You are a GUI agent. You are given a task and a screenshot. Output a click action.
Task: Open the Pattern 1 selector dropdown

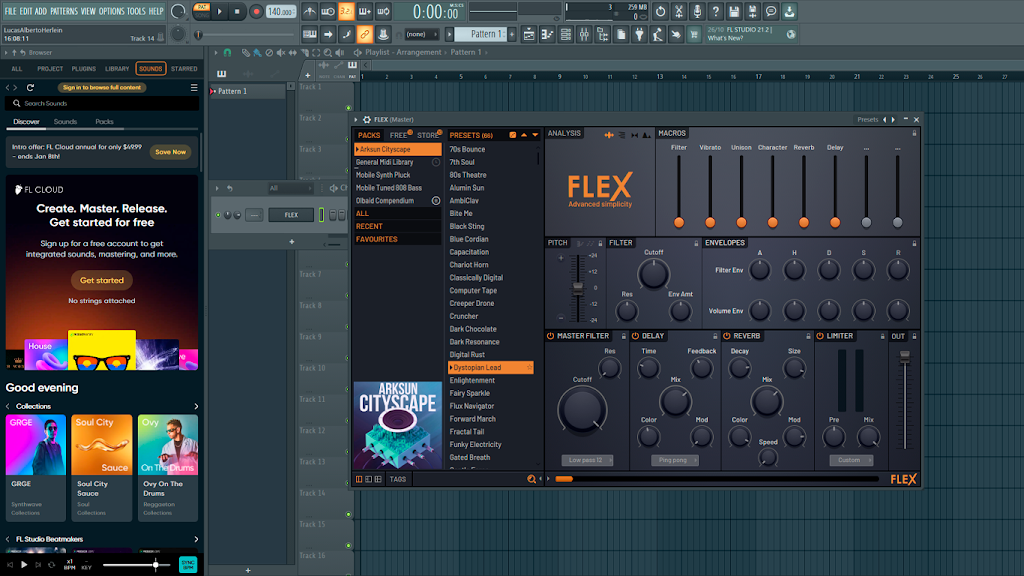[x=483, y=34]
